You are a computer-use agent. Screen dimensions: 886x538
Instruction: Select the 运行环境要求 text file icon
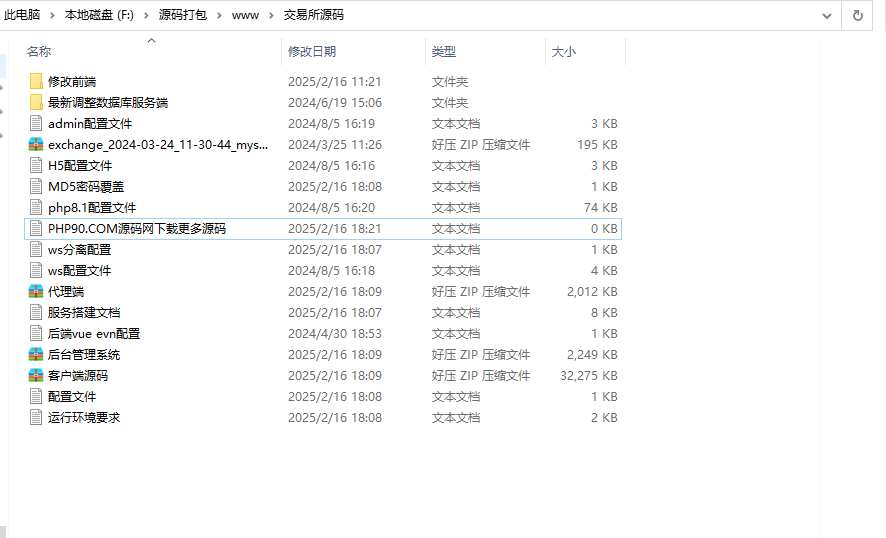tap(36, 418)
